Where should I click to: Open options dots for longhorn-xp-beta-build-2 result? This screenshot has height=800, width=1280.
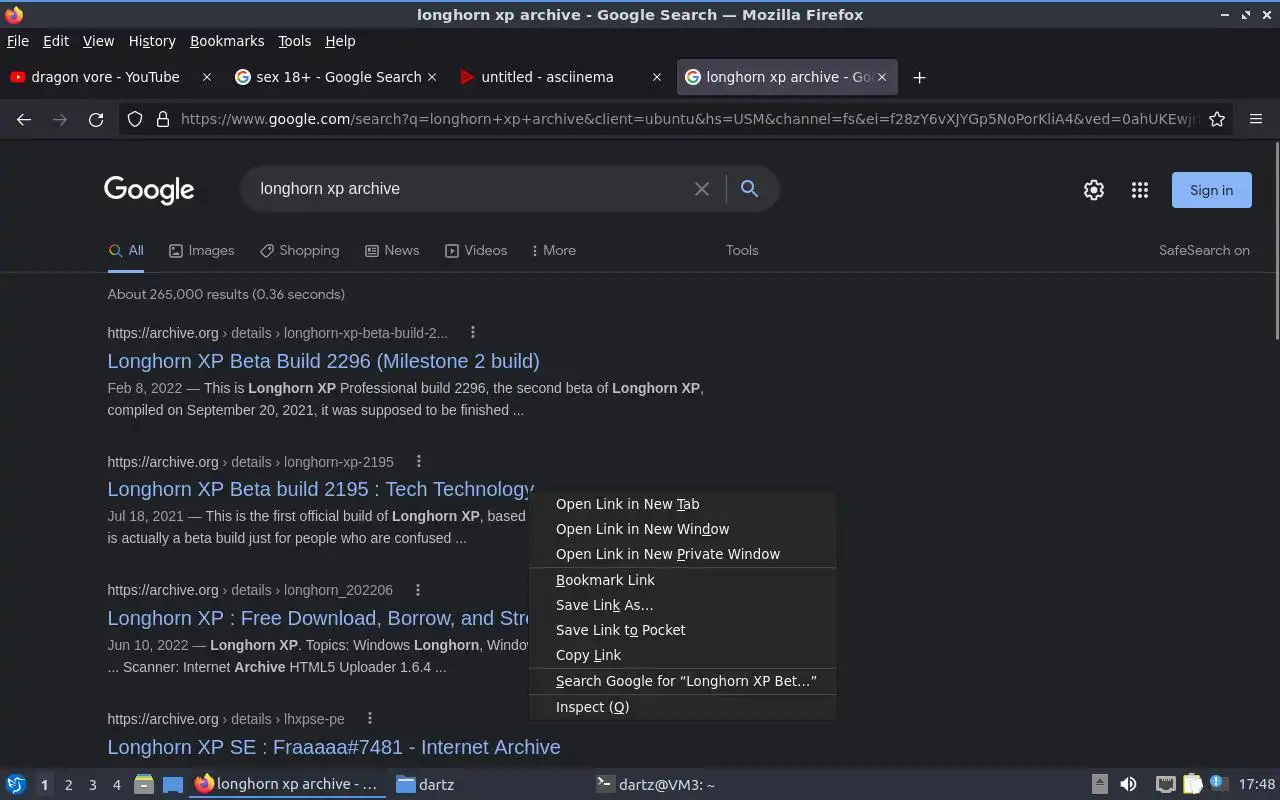coord(473,333)
